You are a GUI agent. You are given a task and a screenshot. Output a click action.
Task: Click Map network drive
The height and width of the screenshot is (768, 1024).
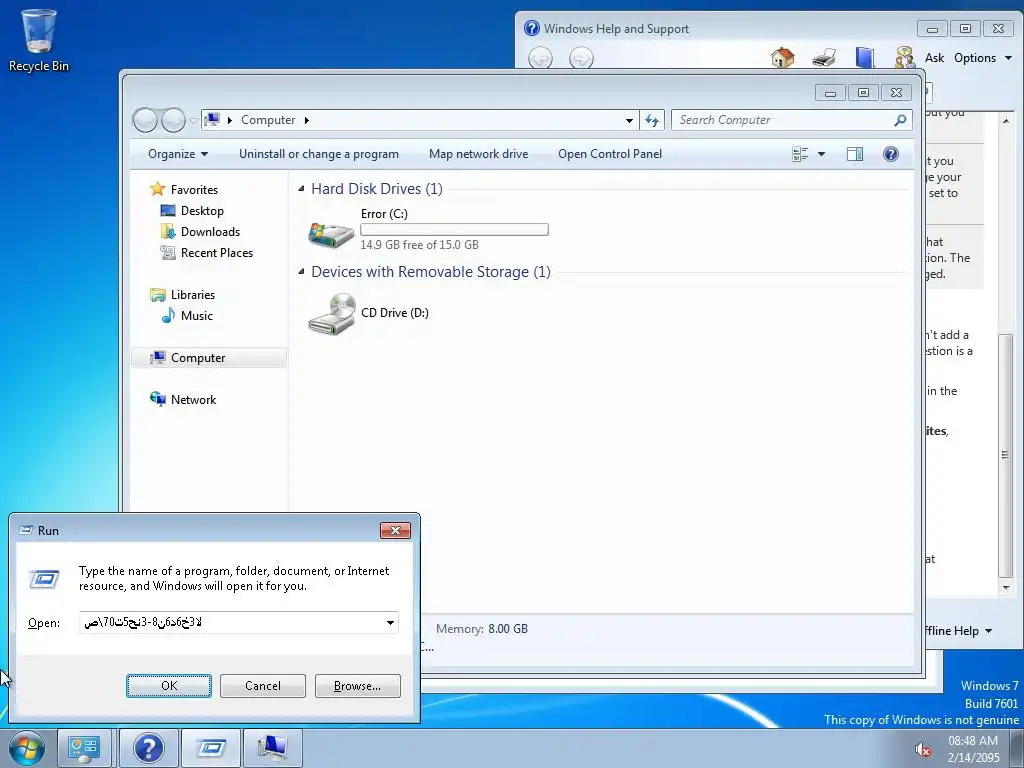478,154
